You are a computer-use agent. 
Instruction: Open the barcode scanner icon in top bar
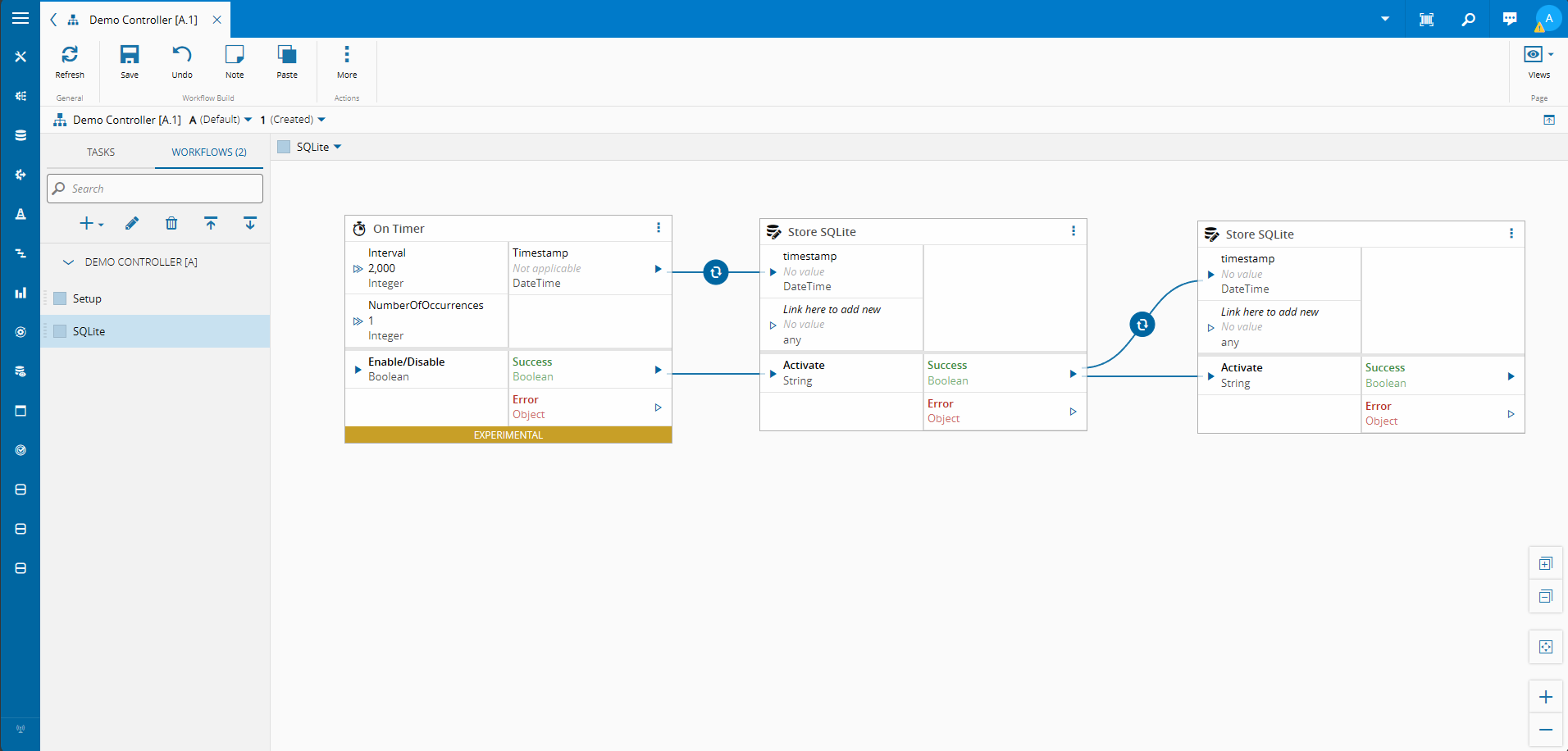pyautogui.click(x=1427, y=18)
